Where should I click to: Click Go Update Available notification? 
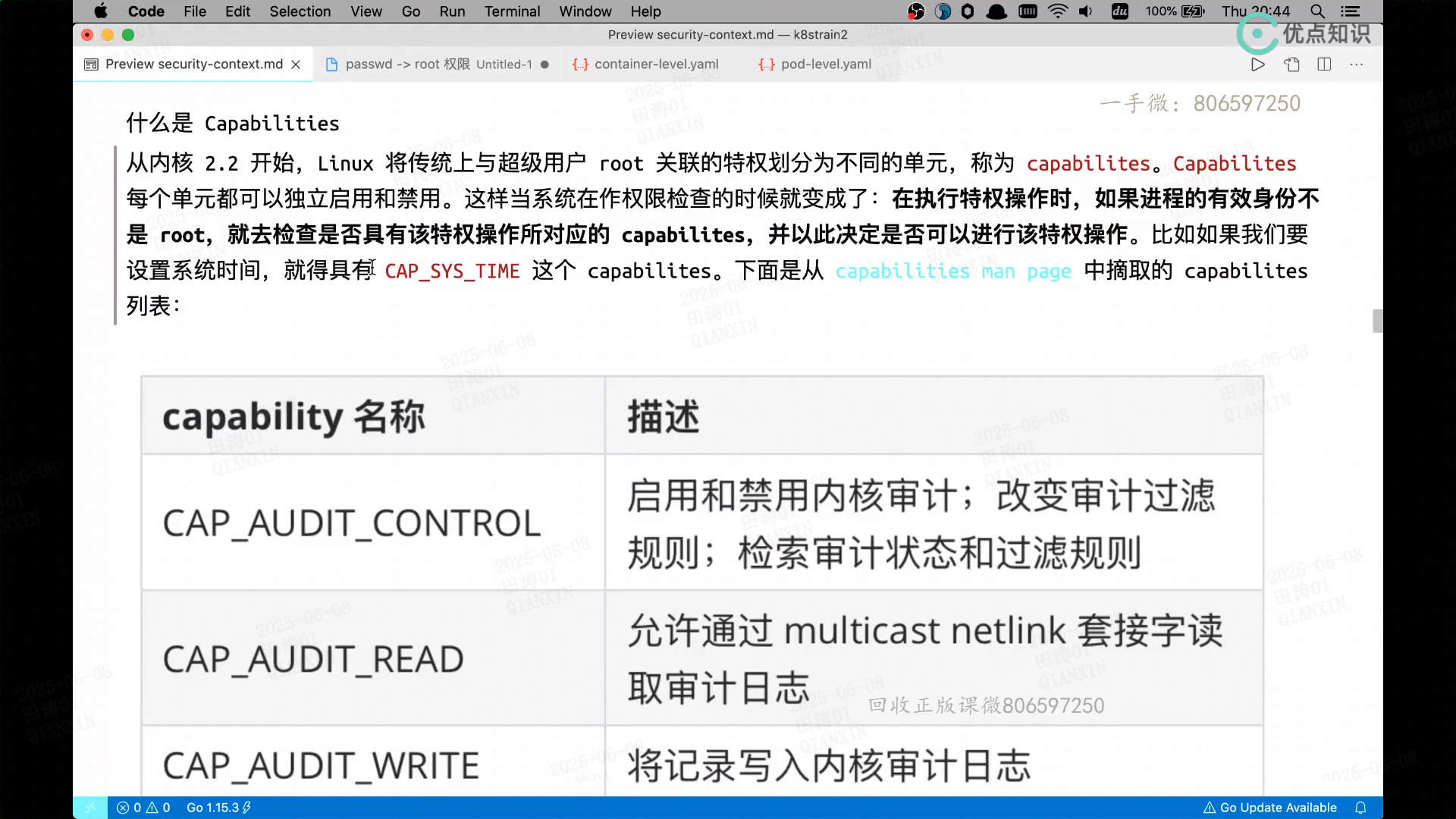click(1269, 808)
